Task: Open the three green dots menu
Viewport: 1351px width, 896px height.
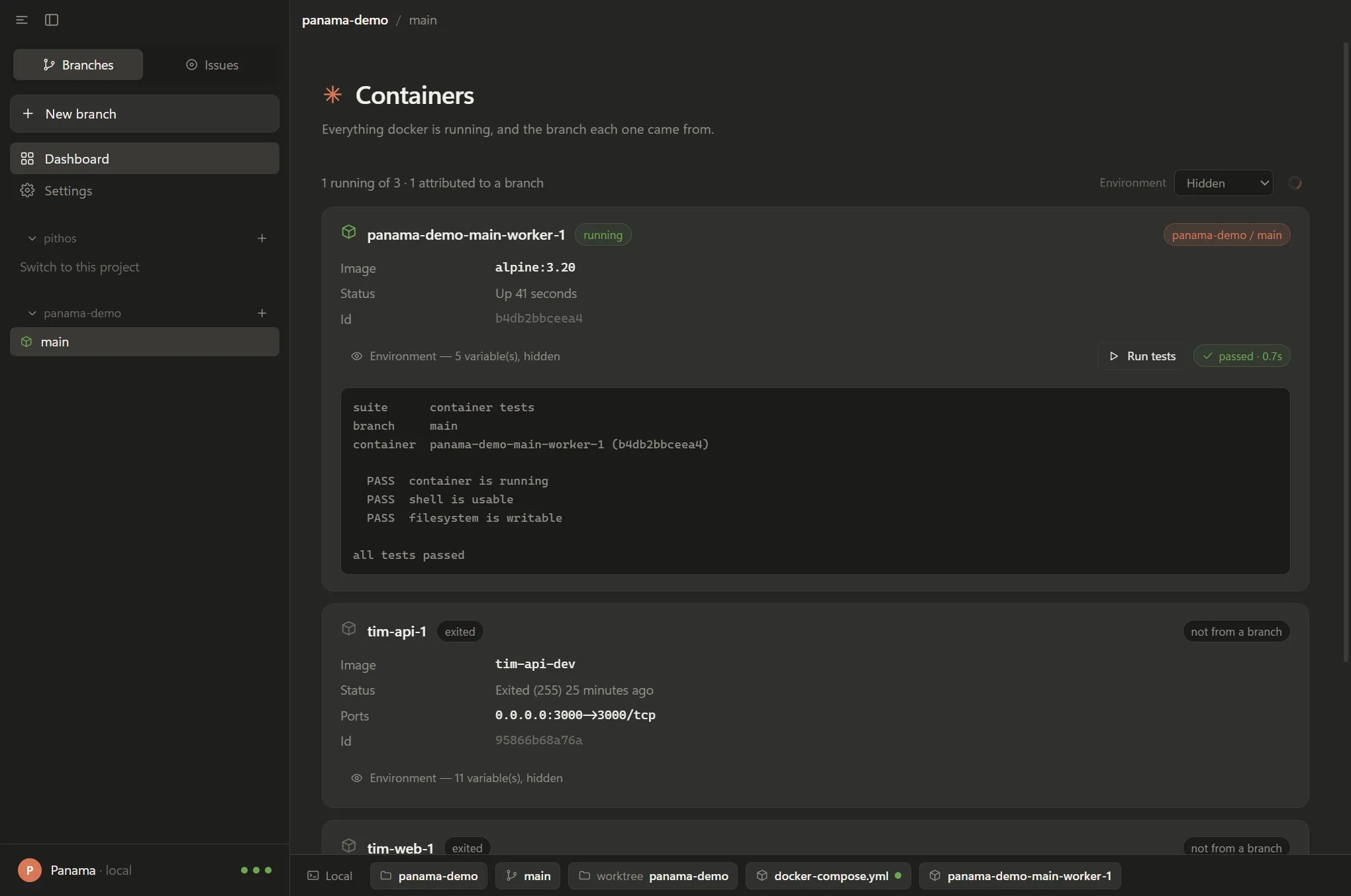Action: click(x=256, y=870)
